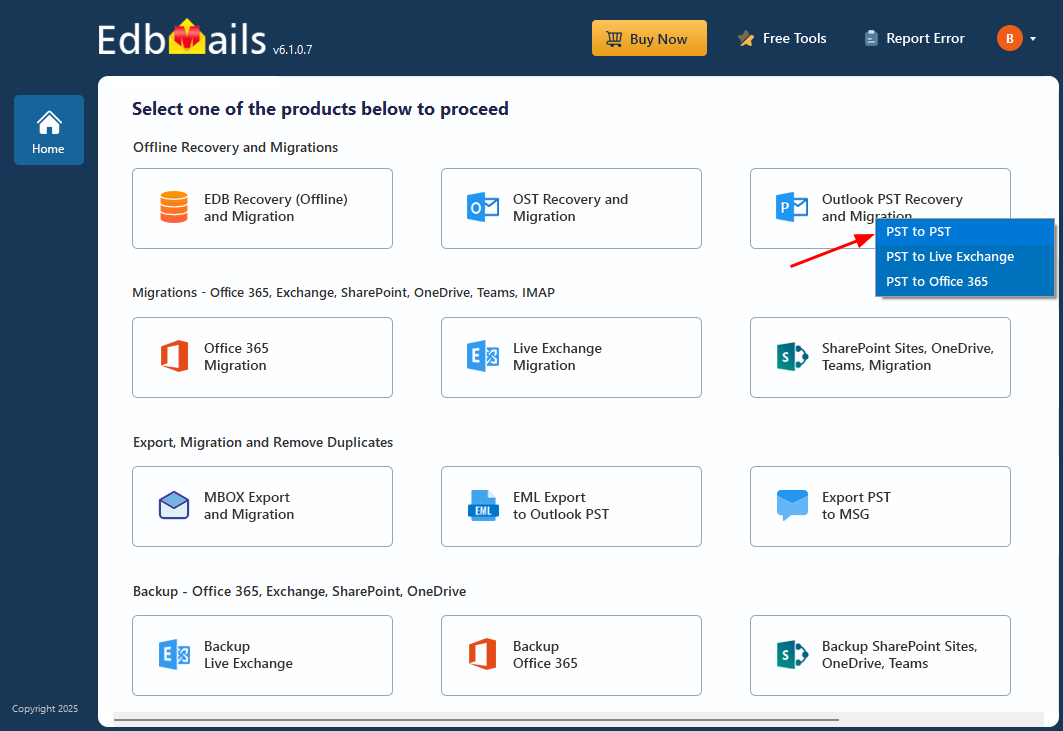Click the Export PST to MSG chat icon

[792, 505]
